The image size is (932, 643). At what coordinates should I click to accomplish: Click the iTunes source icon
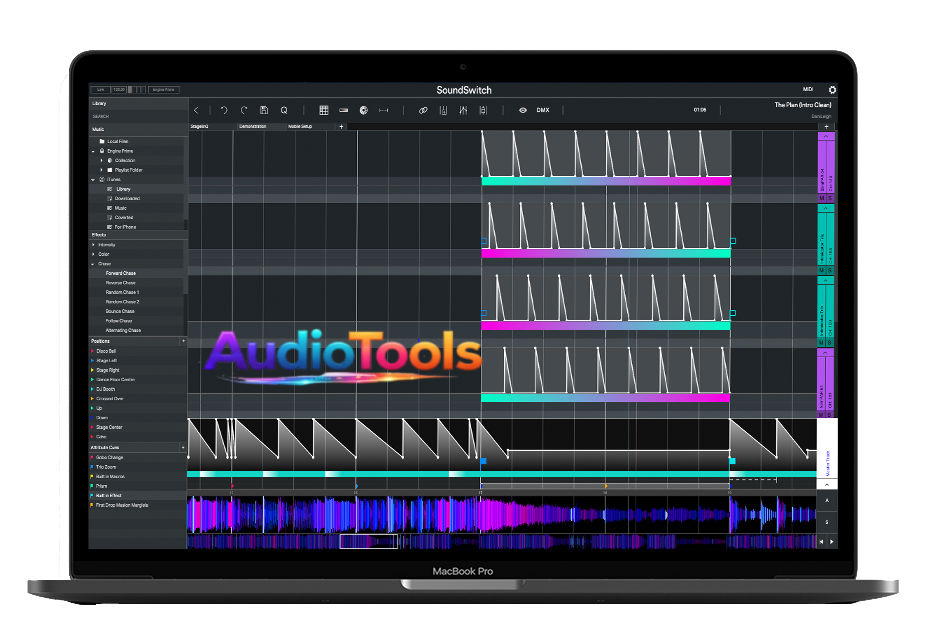102,179
